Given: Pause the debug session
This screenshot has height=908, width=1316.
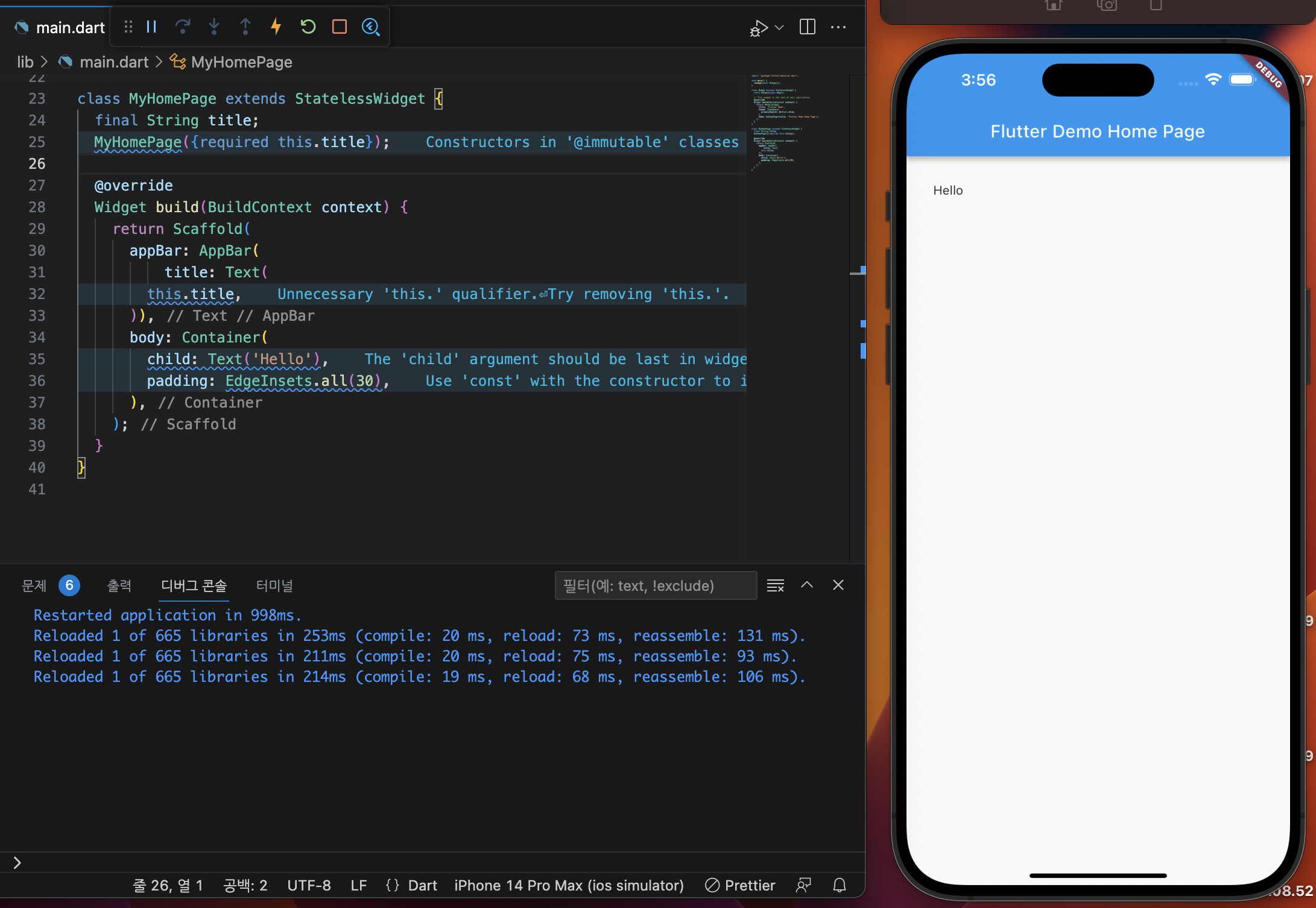Looking at the screenshot, I should pos(151,27).
